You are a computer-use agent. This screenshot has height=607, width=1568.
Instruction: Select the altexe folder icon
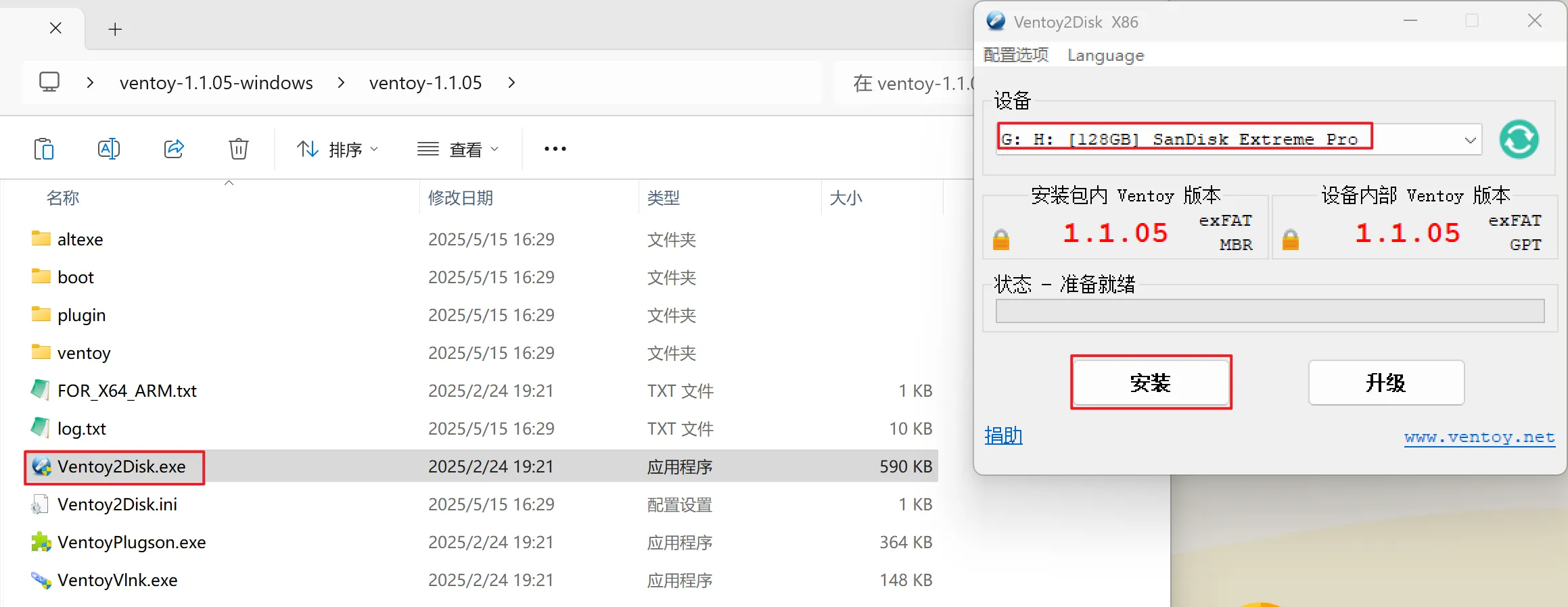pos(41,239)
